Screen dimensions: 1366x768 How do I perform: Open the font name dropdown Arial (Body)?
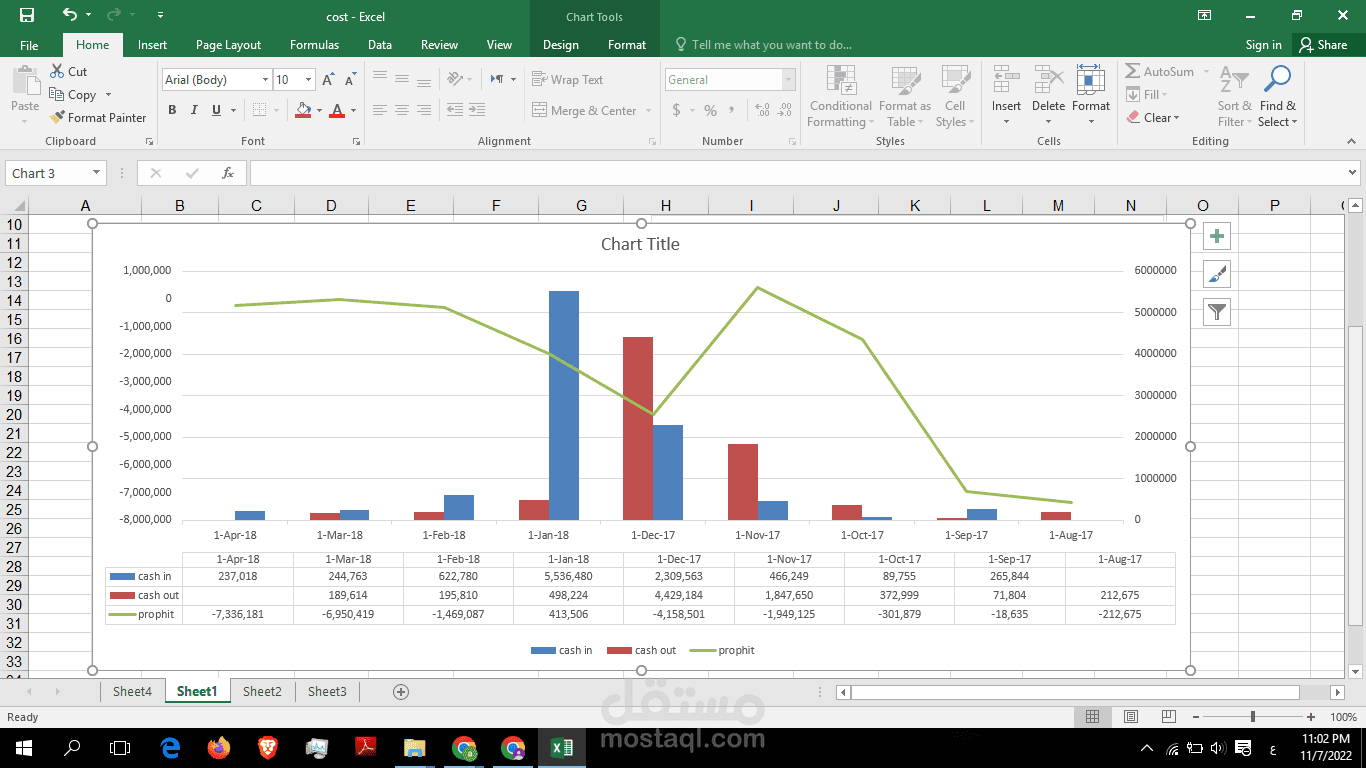[x=265, y=80]
